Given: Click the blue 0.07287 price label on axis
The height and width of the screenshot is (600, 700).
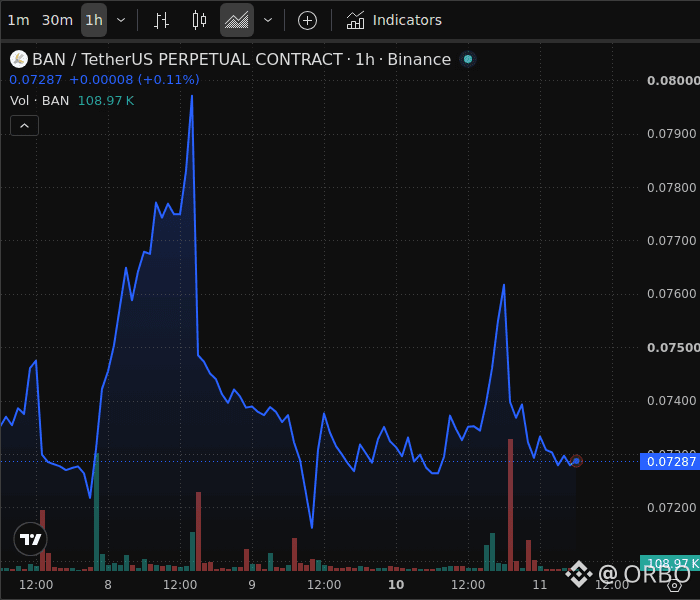Looking at the screenshot, I should (x=670, y=462).
